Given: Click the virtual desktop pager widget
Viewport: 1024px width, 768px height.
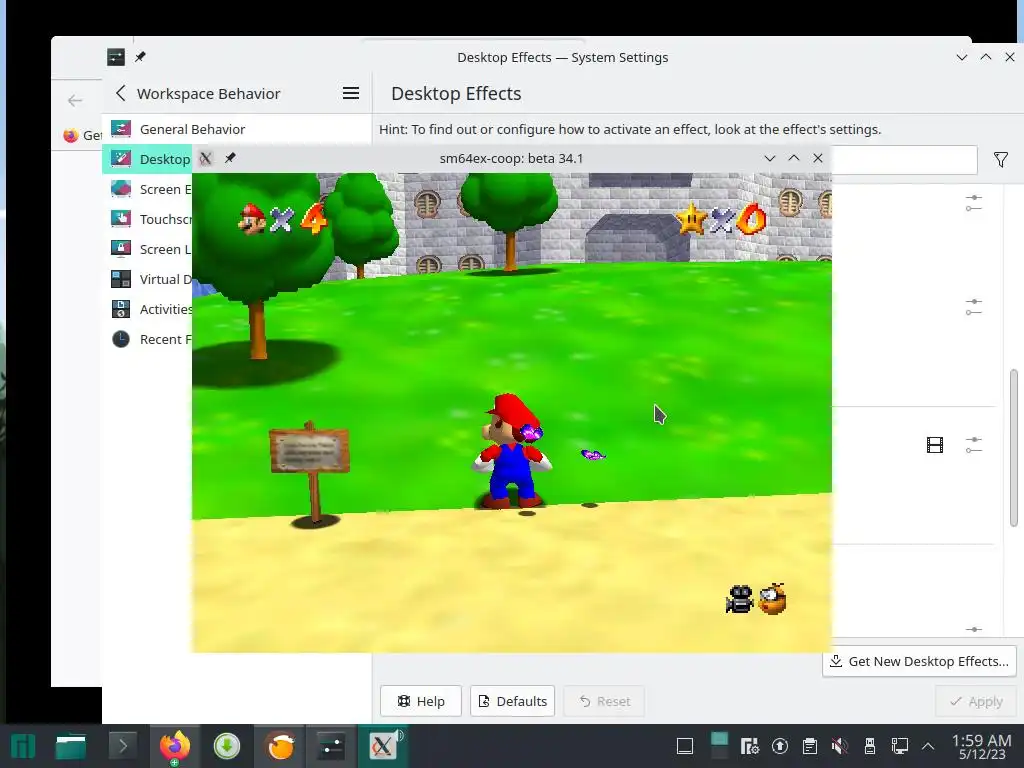Looking at the screenshot, I should tap(719, 746).
